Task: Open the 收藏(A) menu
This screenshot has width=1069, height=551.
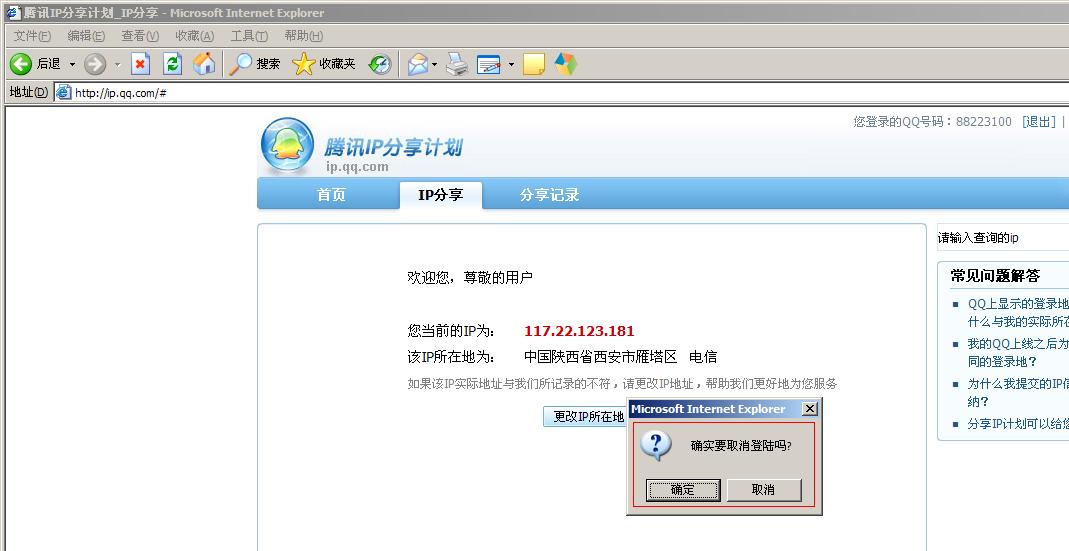Action: click(194, 35)
